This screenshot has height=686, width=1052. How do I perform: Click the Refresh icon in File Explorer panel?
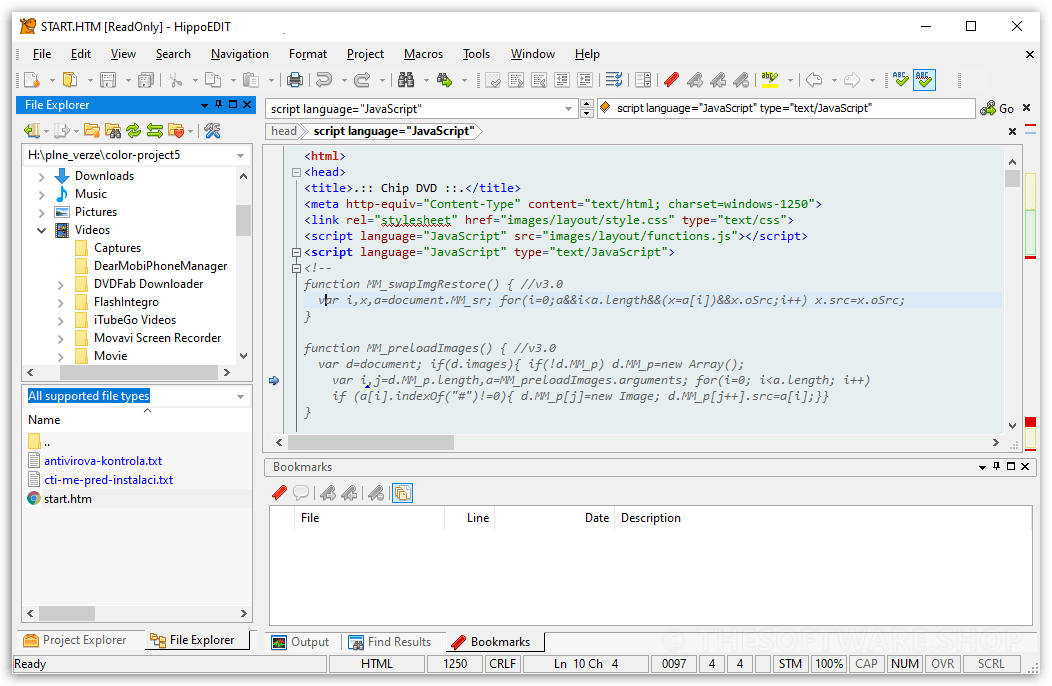[x=134, y=130]
